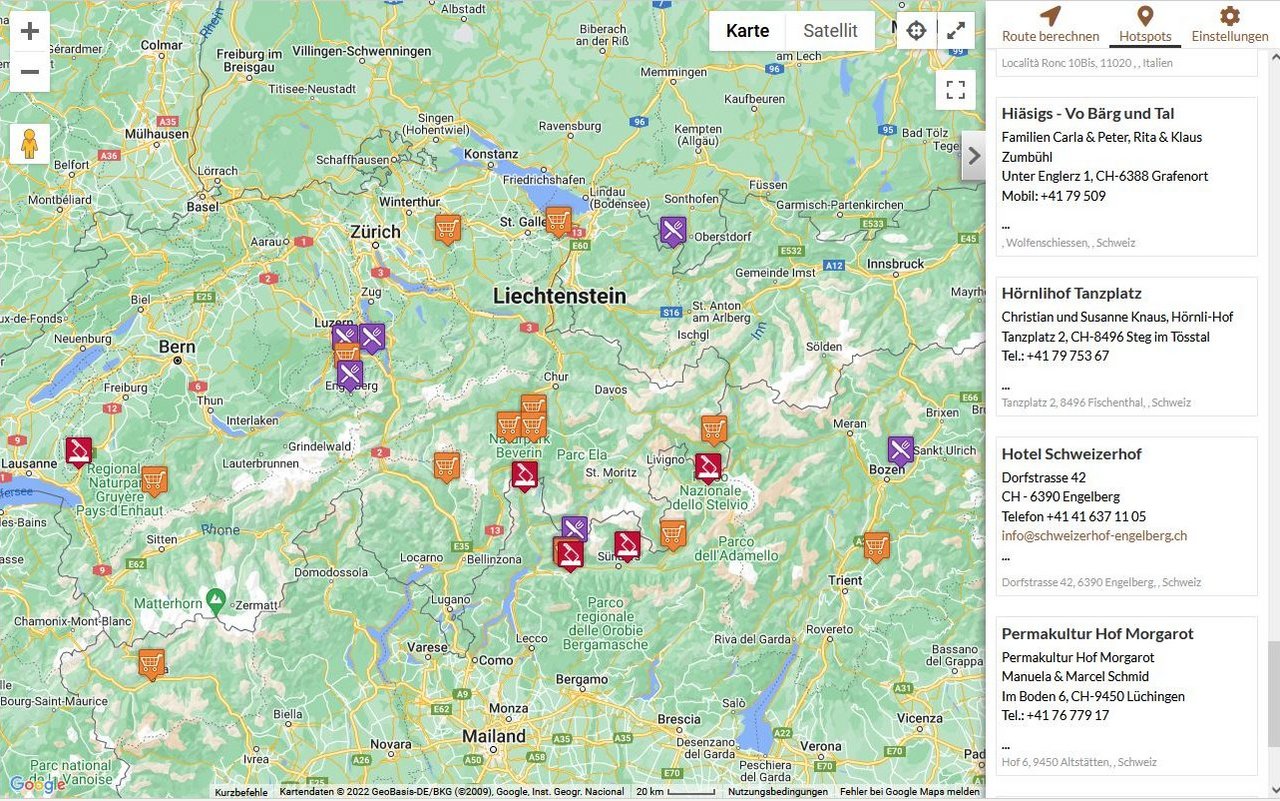Click the purple restaurant marker near Oberstdorf
The height and width of the screenshot is (801, 1280).
(x=674, y=230)
